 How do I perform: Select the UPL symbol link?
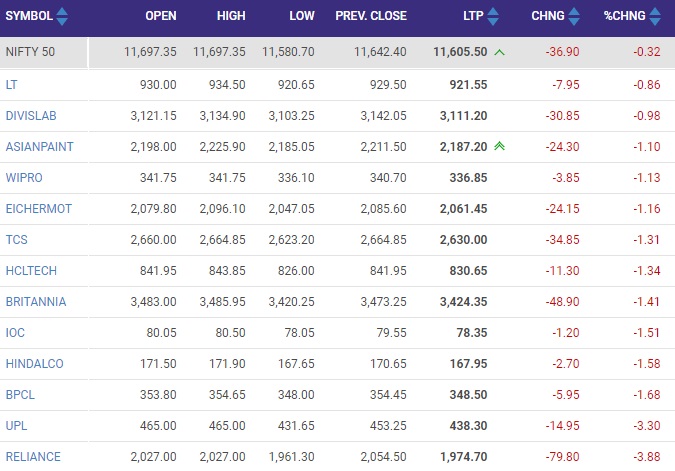(17, 425)
